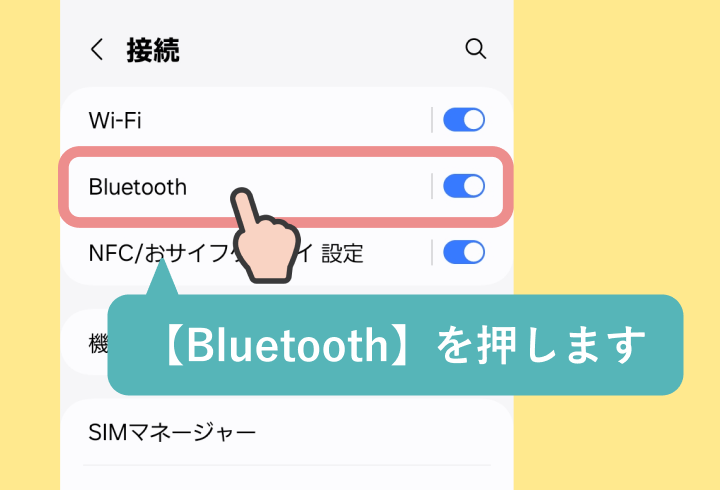Select the partially hidden 機 row
The image size is (720, 491).
click(98, 343)
